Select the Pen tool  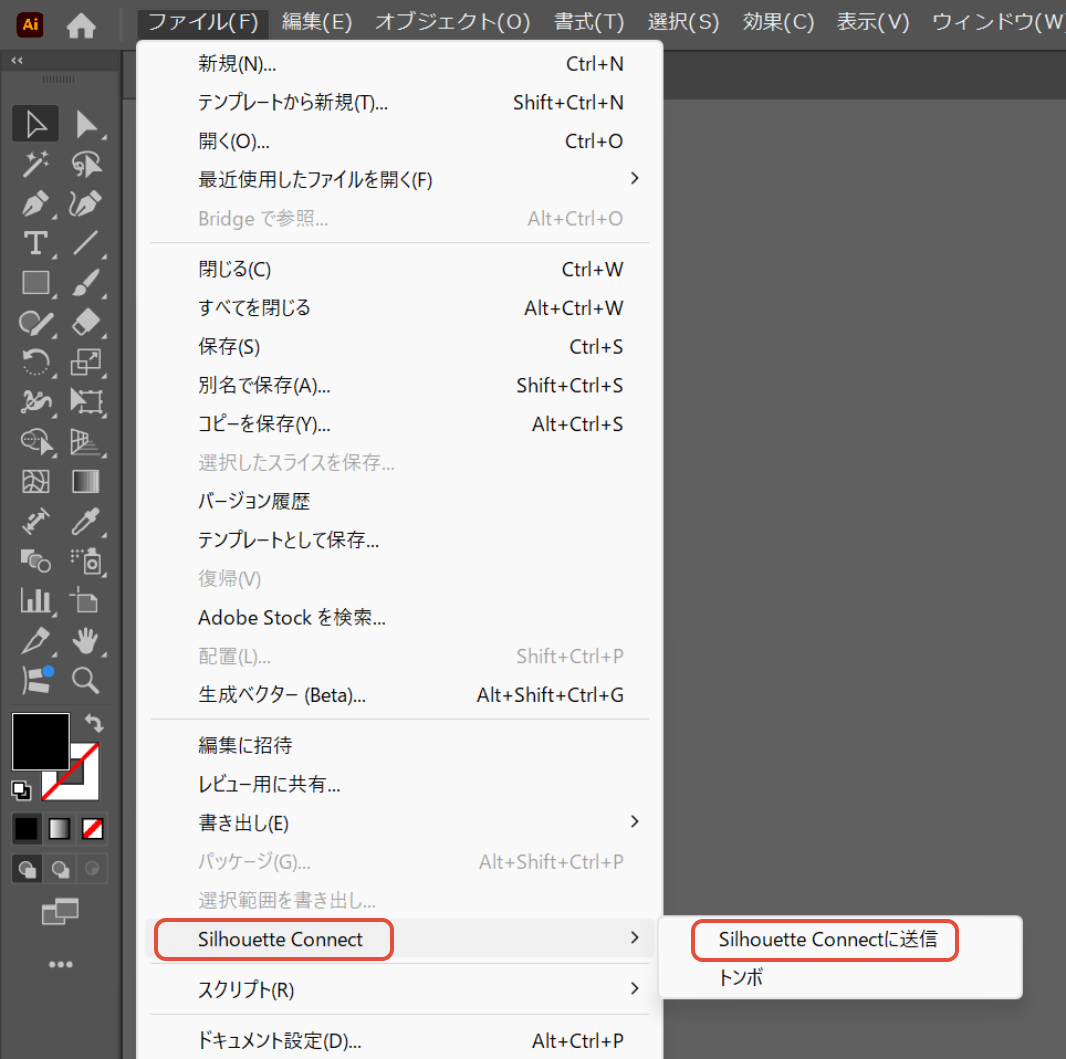pyautogui.click(x=35, y=203)
